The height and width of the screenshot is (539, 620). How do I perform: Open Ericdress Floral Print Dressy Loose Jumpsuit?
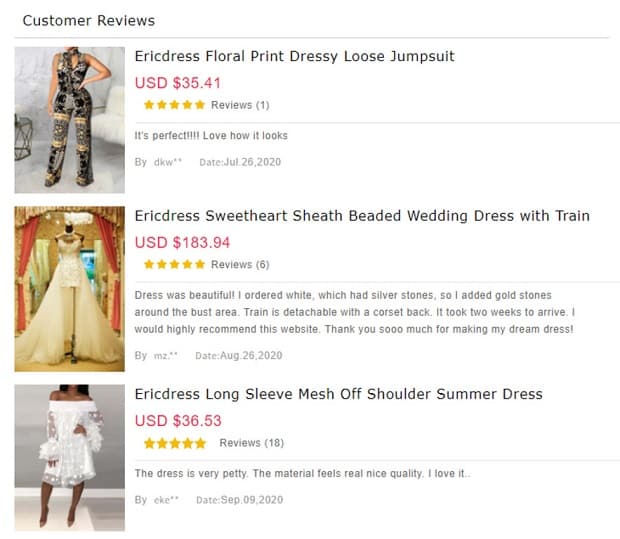(x=294, y=56)
